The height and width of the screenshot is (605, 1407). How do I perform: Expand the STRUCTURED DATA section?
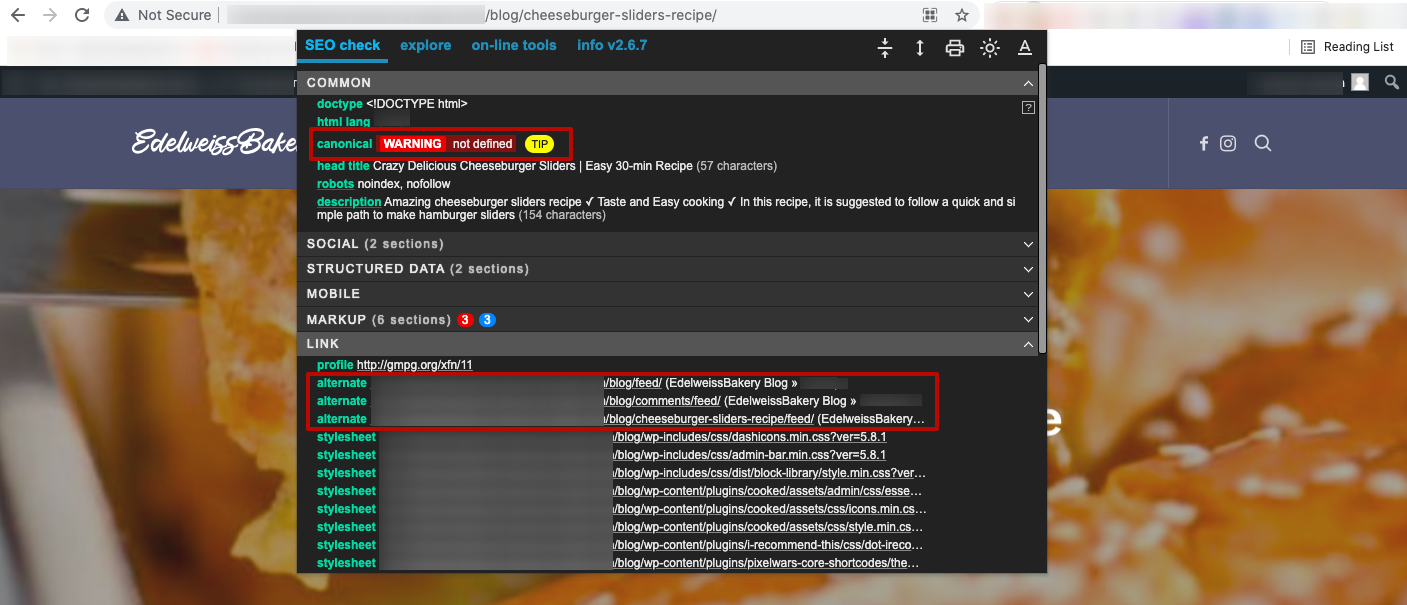tap(1028, 269)
